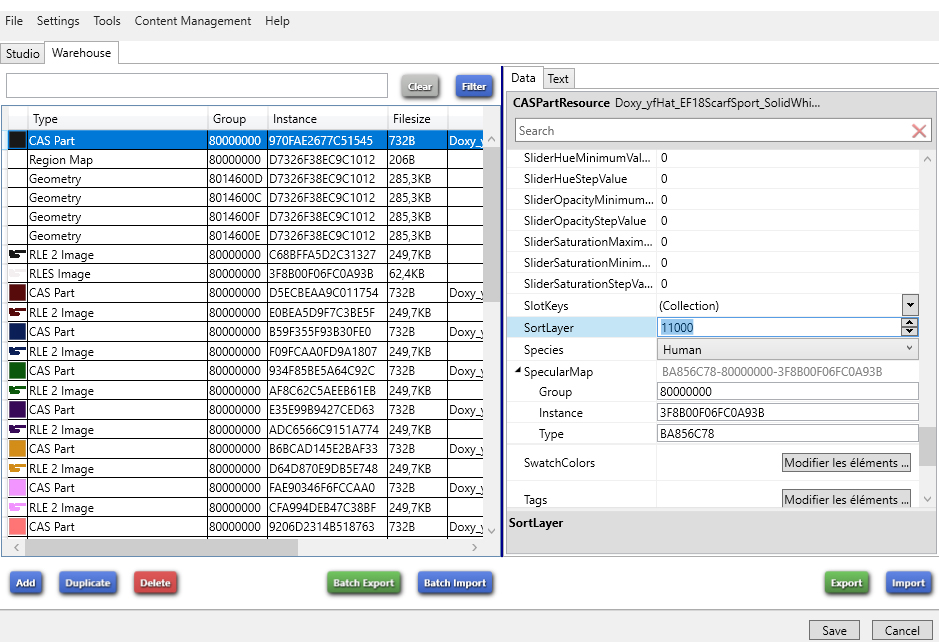This screenshot has height=642, width=939.
Task: Click the SpecularMap Instance field
Action: tap(787, 413)
